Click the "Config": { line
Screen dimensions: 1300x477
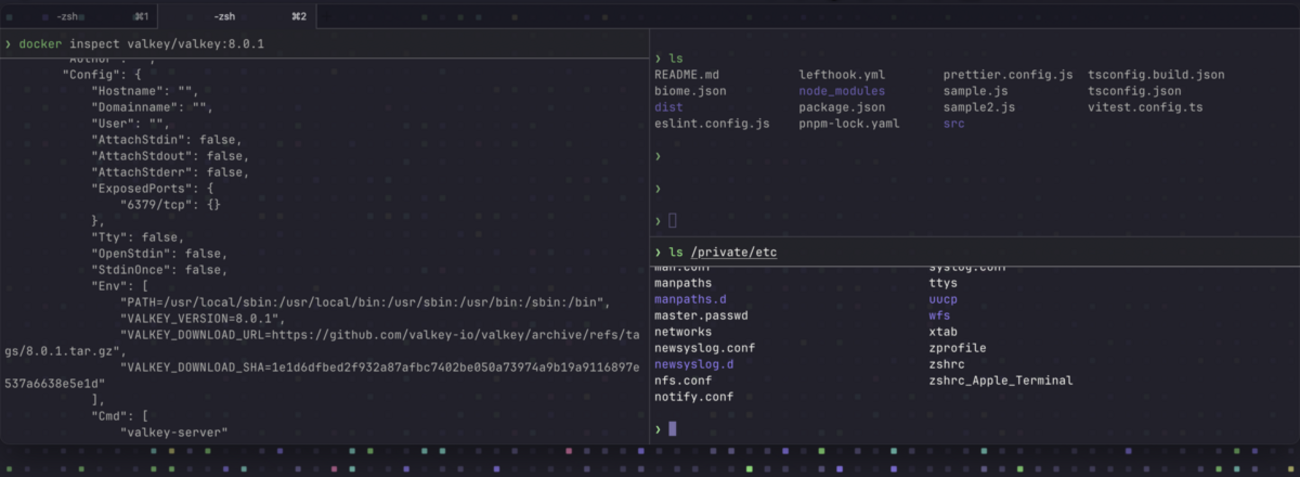point(102,74)
